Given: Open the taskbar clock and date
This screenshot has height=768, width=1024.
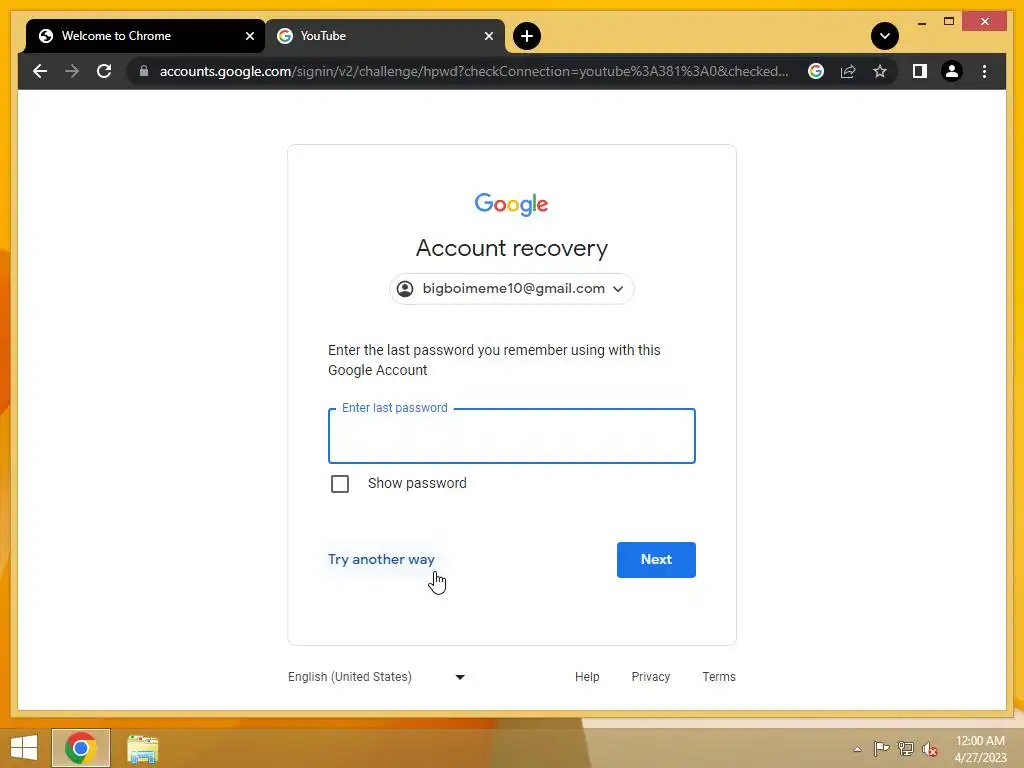Looking at the screenshot, I should coord(980,749).
